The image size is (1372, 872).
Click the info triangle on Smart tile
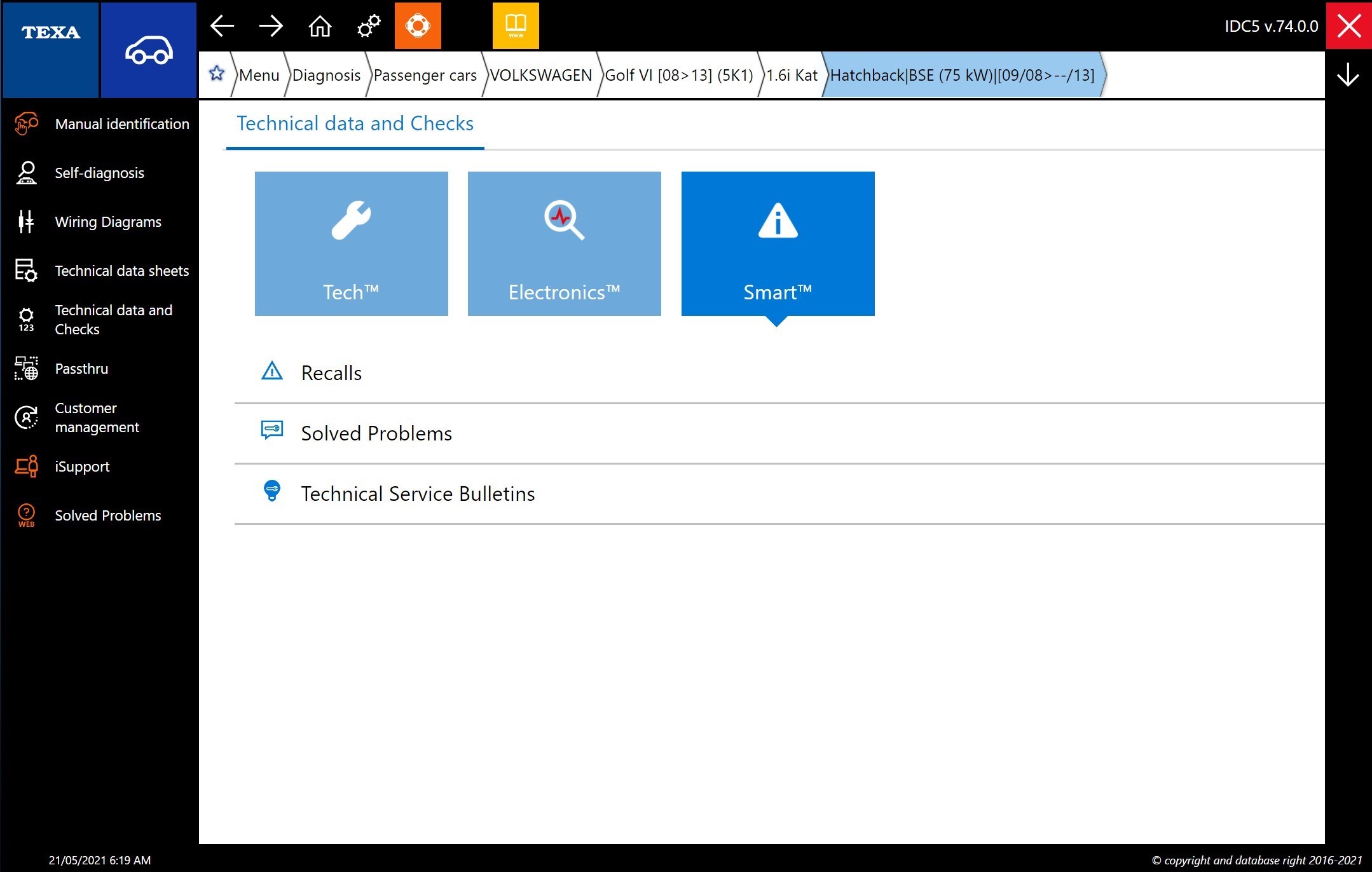point(778,221)
